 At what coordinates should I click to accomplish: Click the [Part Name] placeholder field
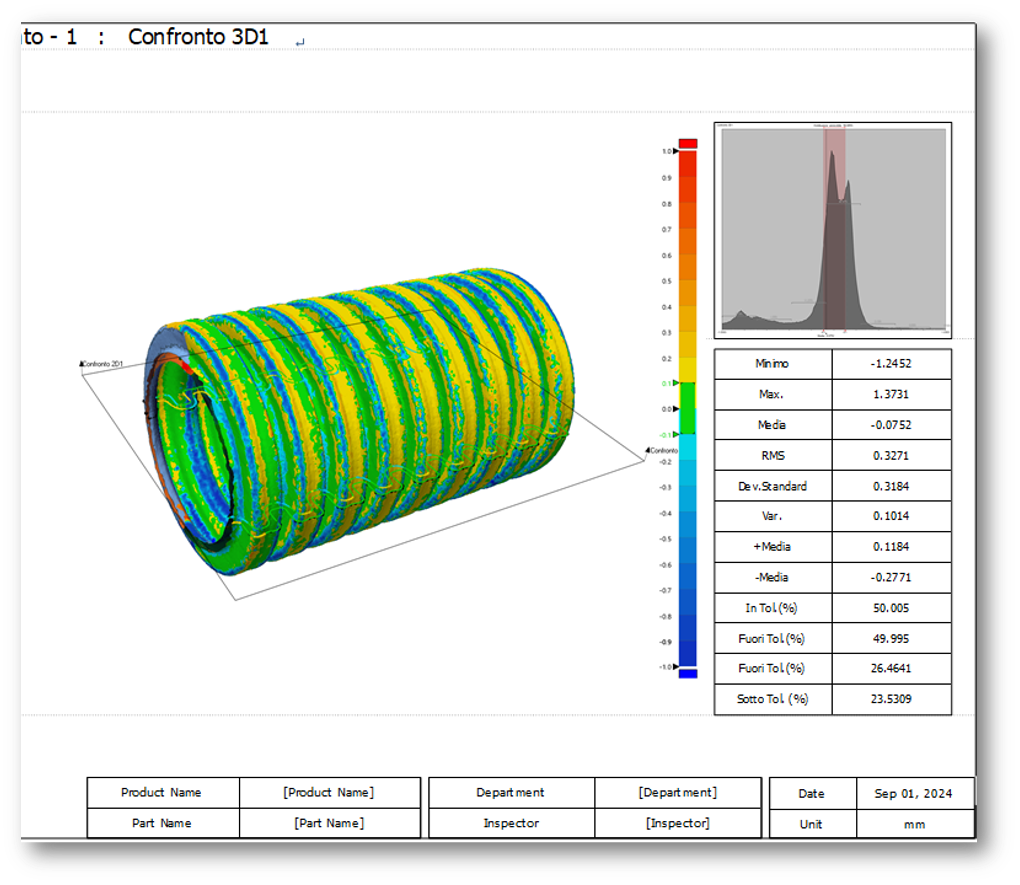329,823
